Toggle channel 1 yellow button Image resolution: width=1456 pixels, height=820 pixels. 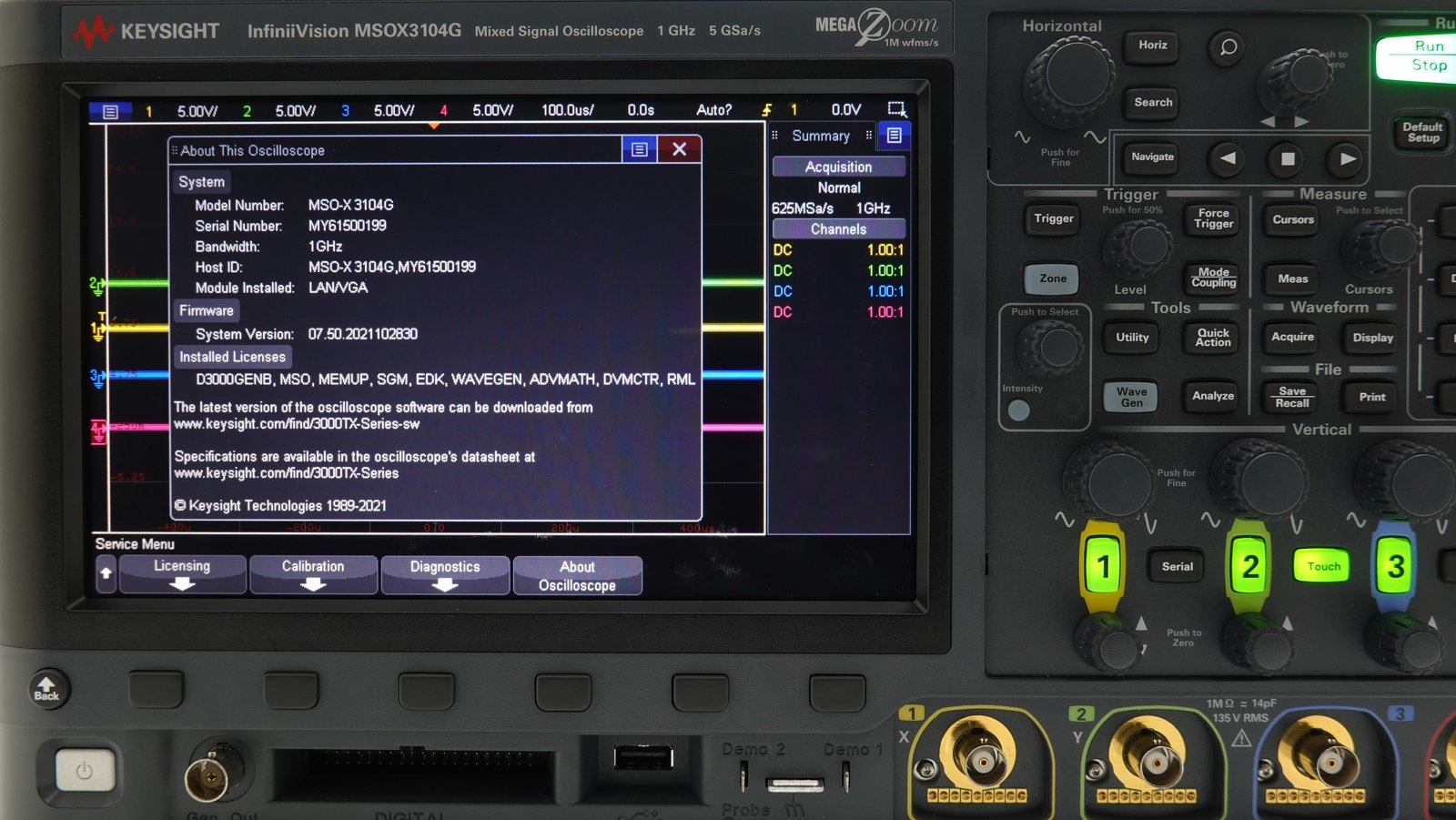pyautogui.click(x=1103, y=566)
